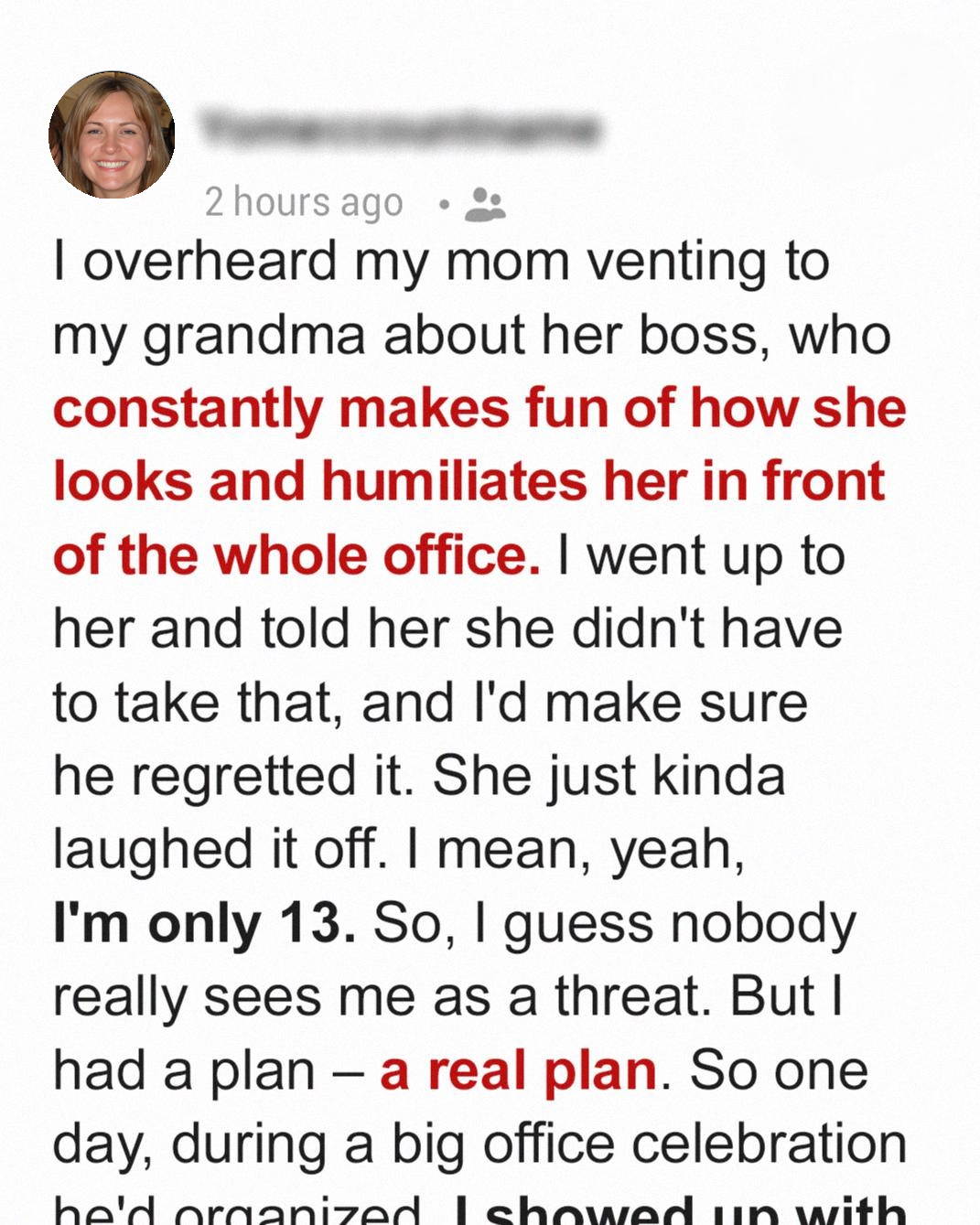980x1225 pixels.
Task: Click the line "her and told her she didn't have"
Action: pos(447,629)
